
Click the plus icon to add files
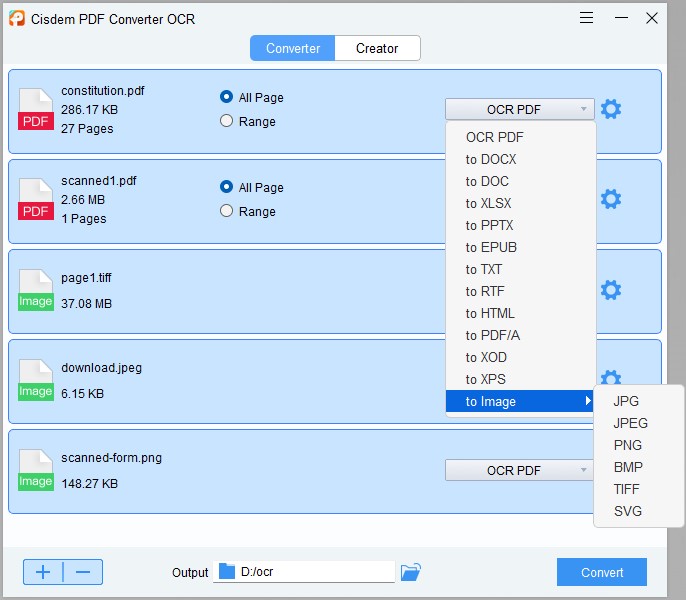coord(43,572)
